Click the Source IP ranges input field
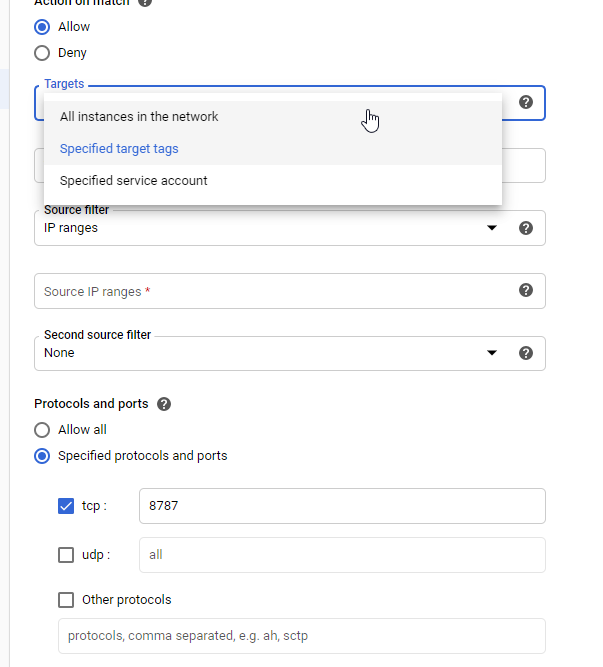The width and height of the screenshot is (603, 667). coord(290,291)
